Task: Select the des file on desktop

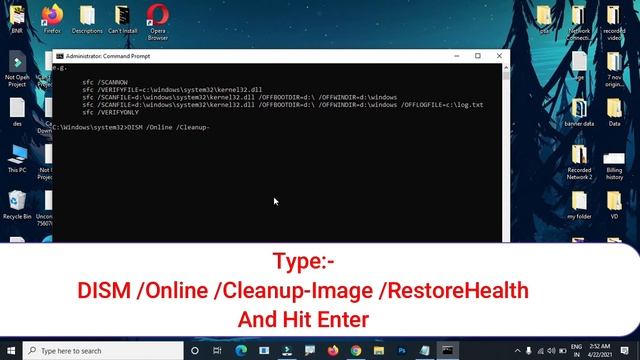Action: pyautogui.click(x=17, y=112)
